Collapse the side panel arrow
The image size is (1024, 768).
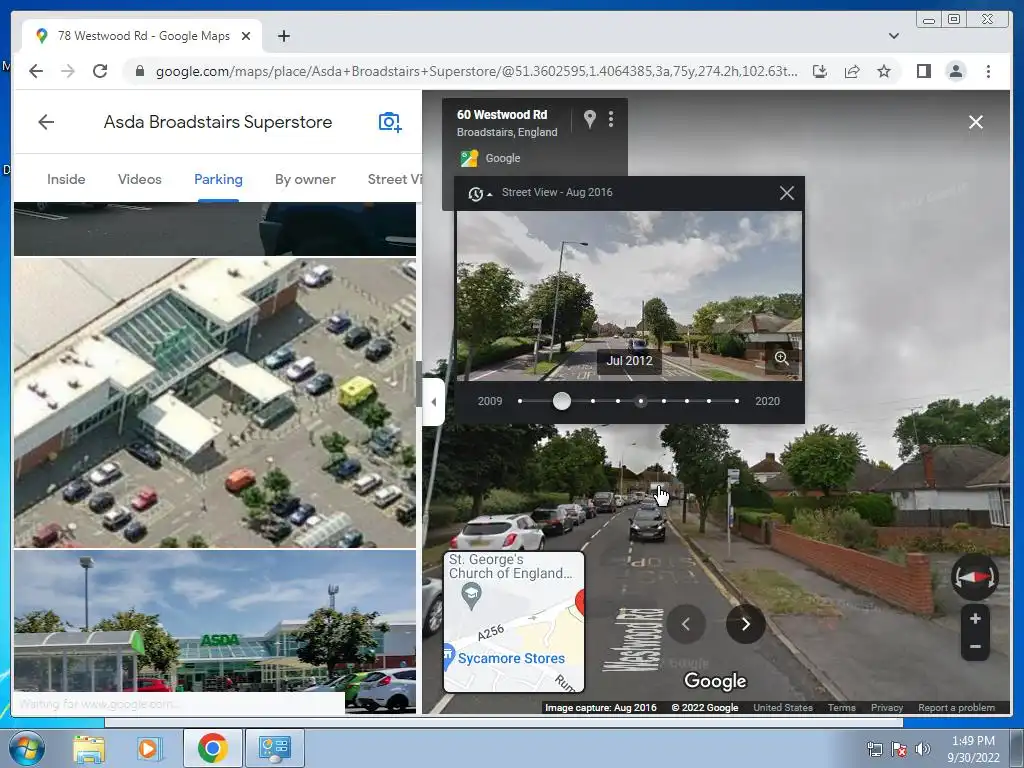point(434,402)
